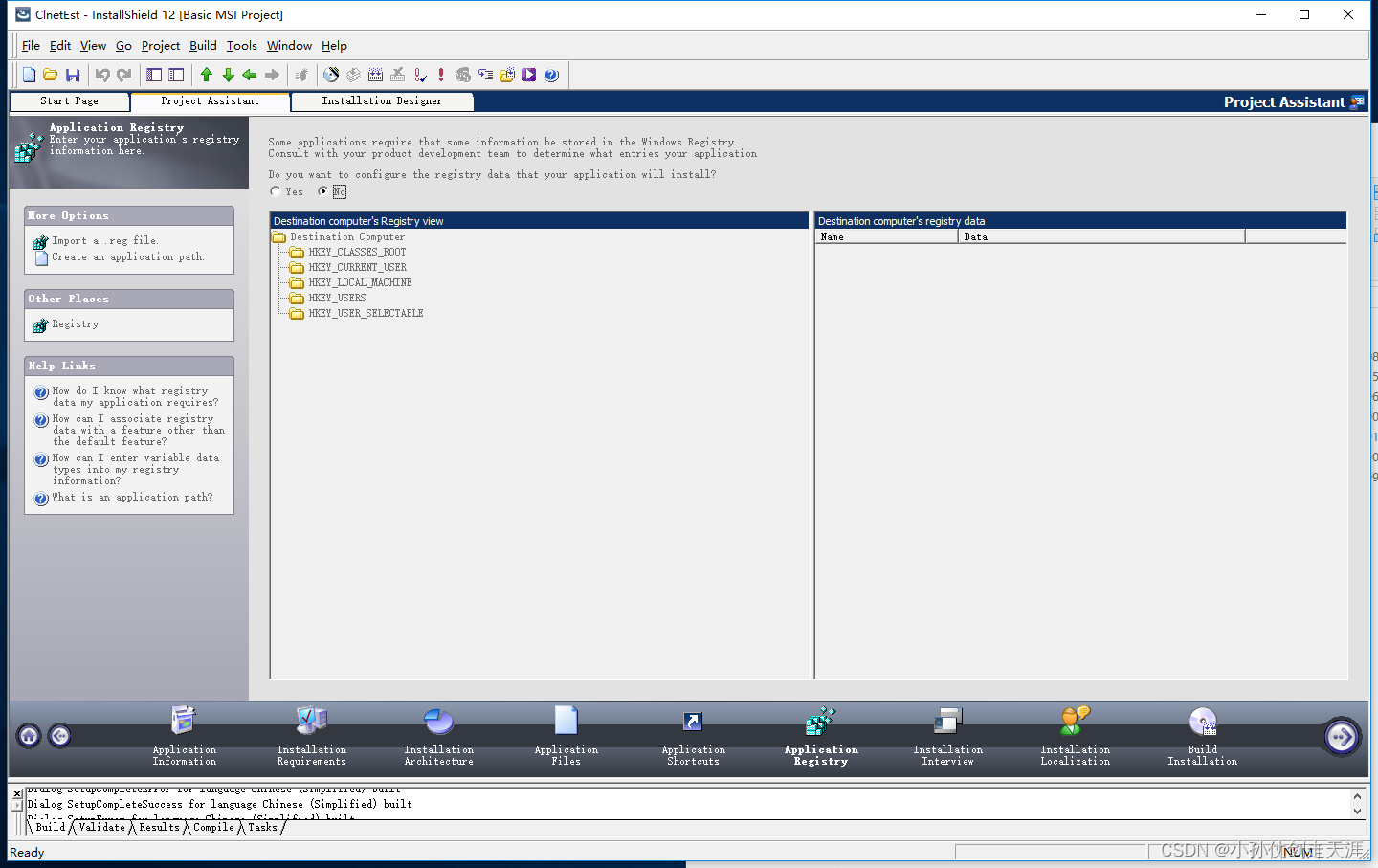Open the Application Information page
Image resolution: width=1378 pixels, height=868 pixels.
click(x=184, y=737)
